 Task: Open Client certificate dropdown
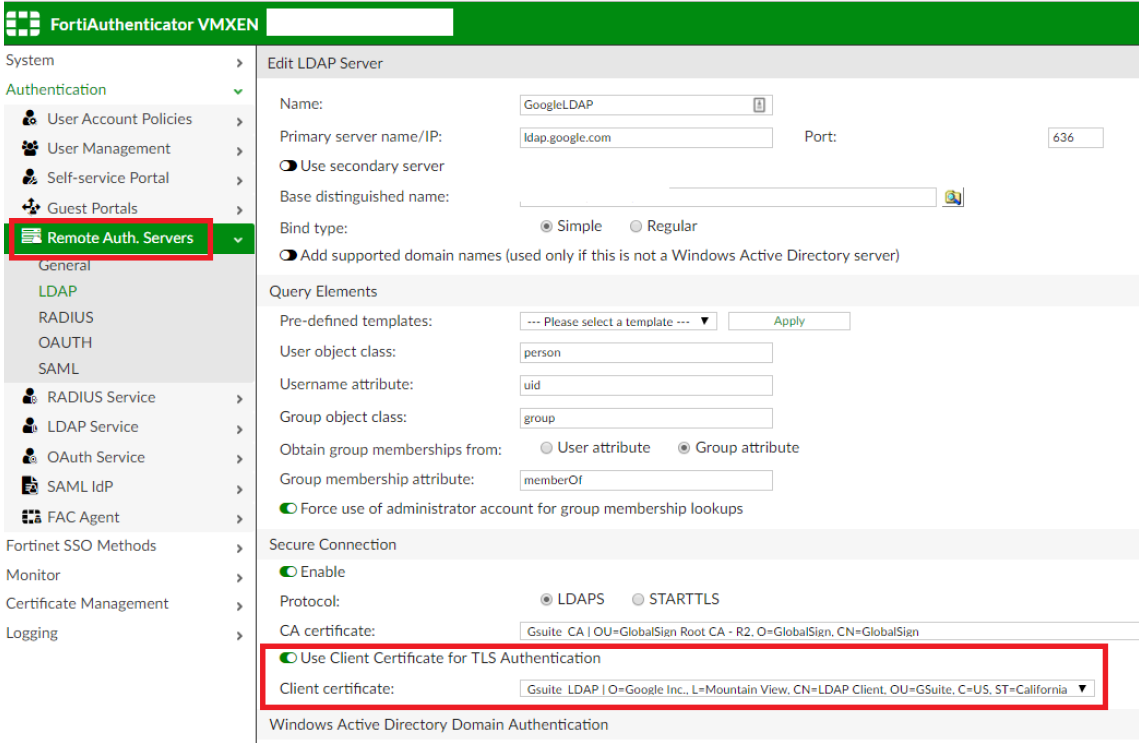point(807,689)
